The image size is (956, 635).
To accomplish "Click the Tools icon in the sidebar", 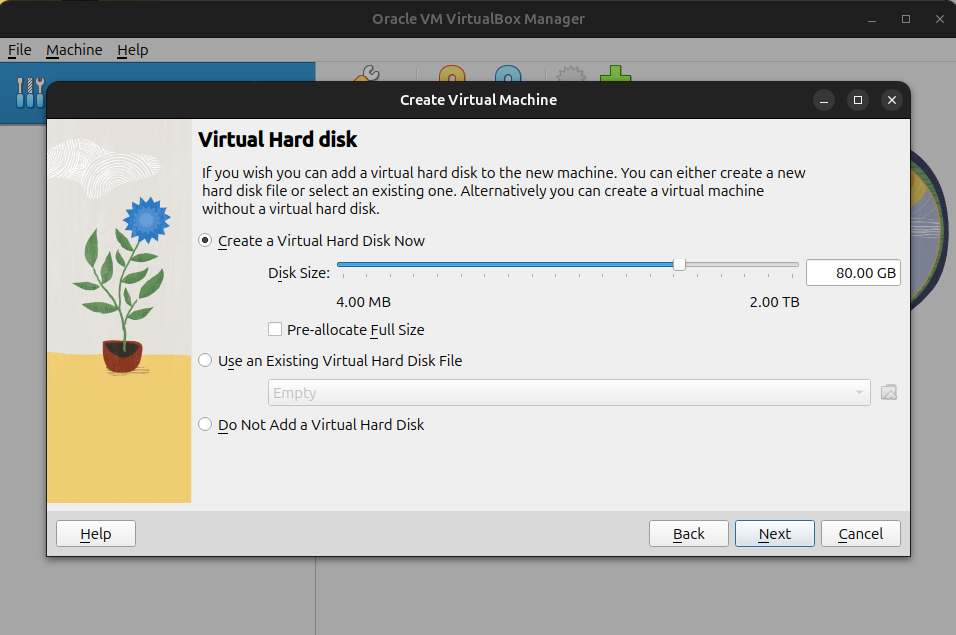I will click(x=30, y=92).
